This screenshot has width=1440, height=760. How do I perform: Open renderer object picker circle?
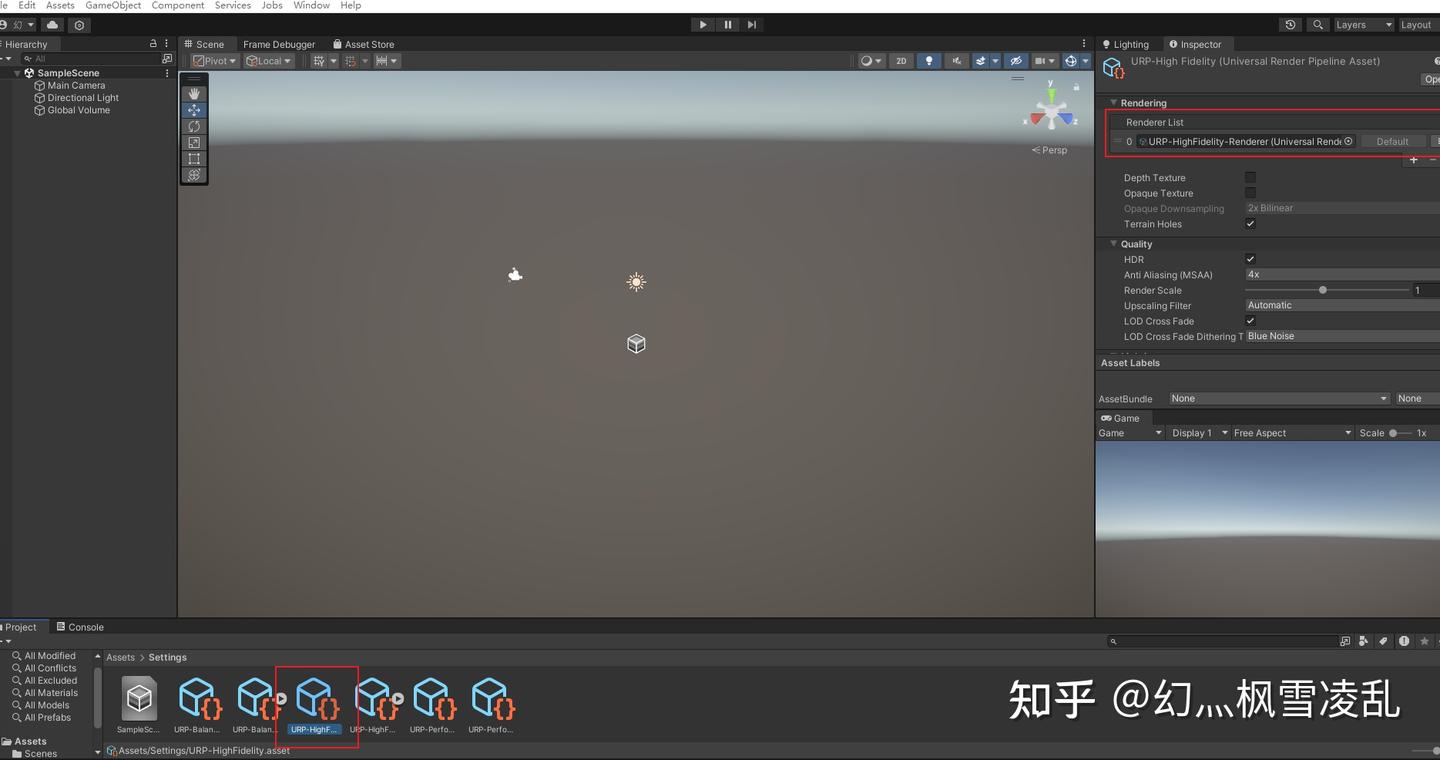tap(1348, 141)
